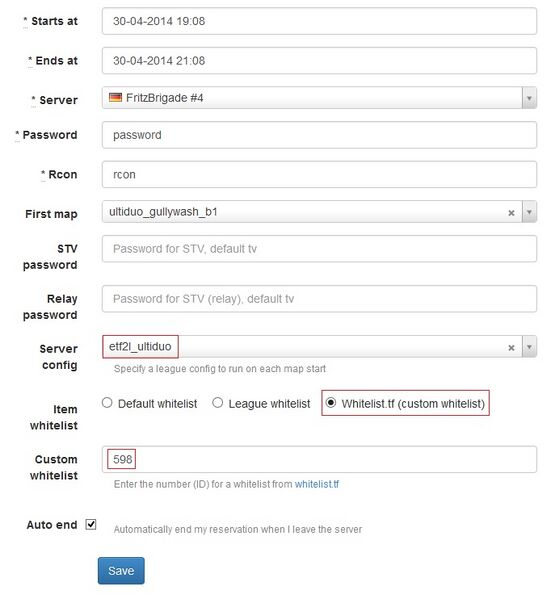Image resolution: width=551 pixels, height=599 pixels.
Task: Clear the First map selection
Action: click(511, 213)
